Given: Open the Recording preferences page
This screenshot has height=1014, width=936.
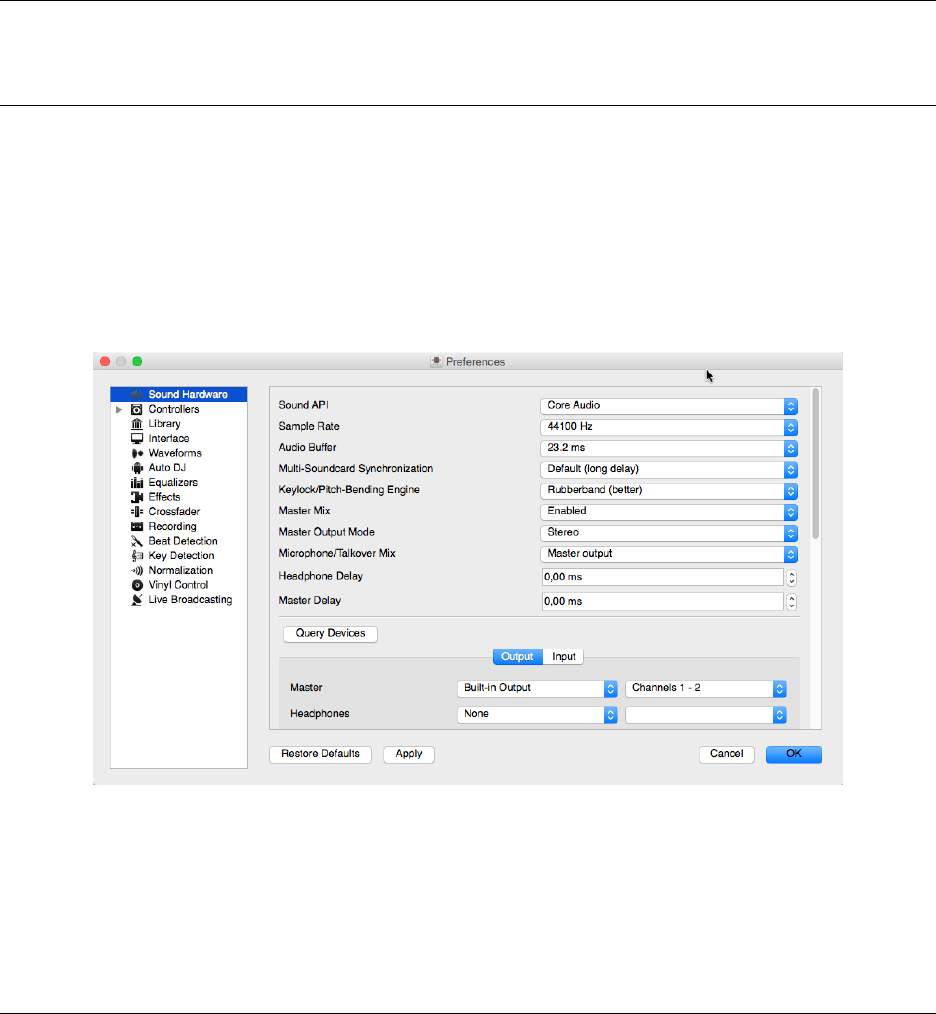Looking at the screenshot, I should click(x=172, y=526).
